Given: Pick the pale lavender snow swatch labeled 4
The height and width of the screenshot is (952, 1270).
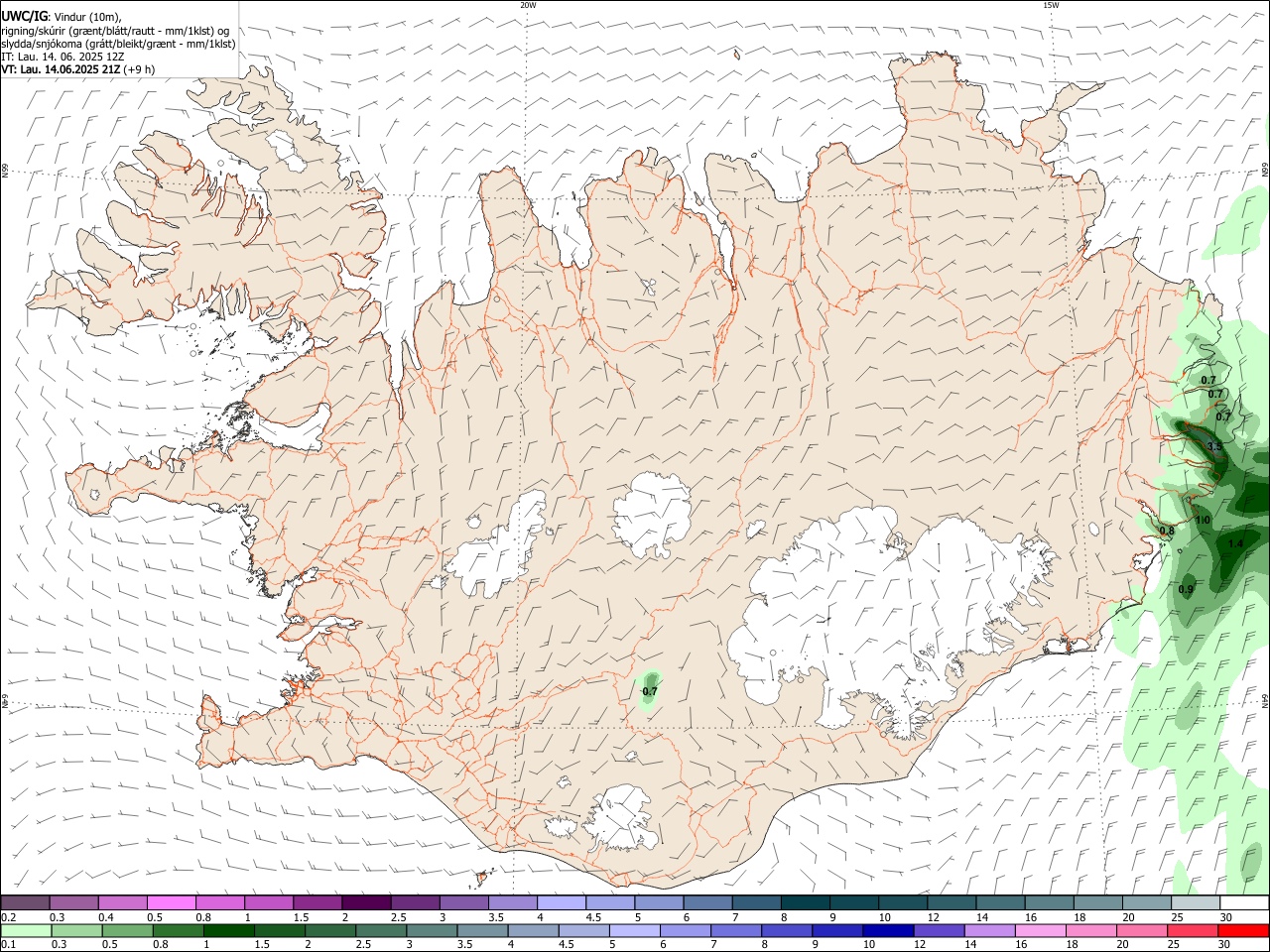Looking at the screenshot, I should click(x=562, y=903).
